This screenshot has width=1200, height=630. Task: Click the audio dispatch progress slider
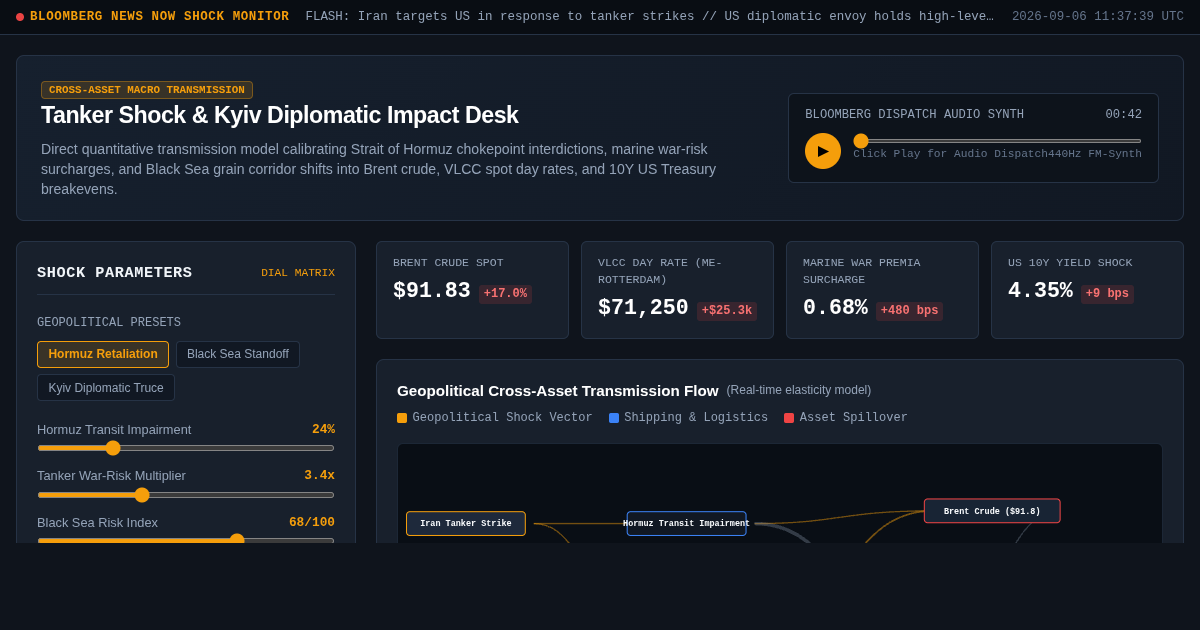click(x=997, y=141)
